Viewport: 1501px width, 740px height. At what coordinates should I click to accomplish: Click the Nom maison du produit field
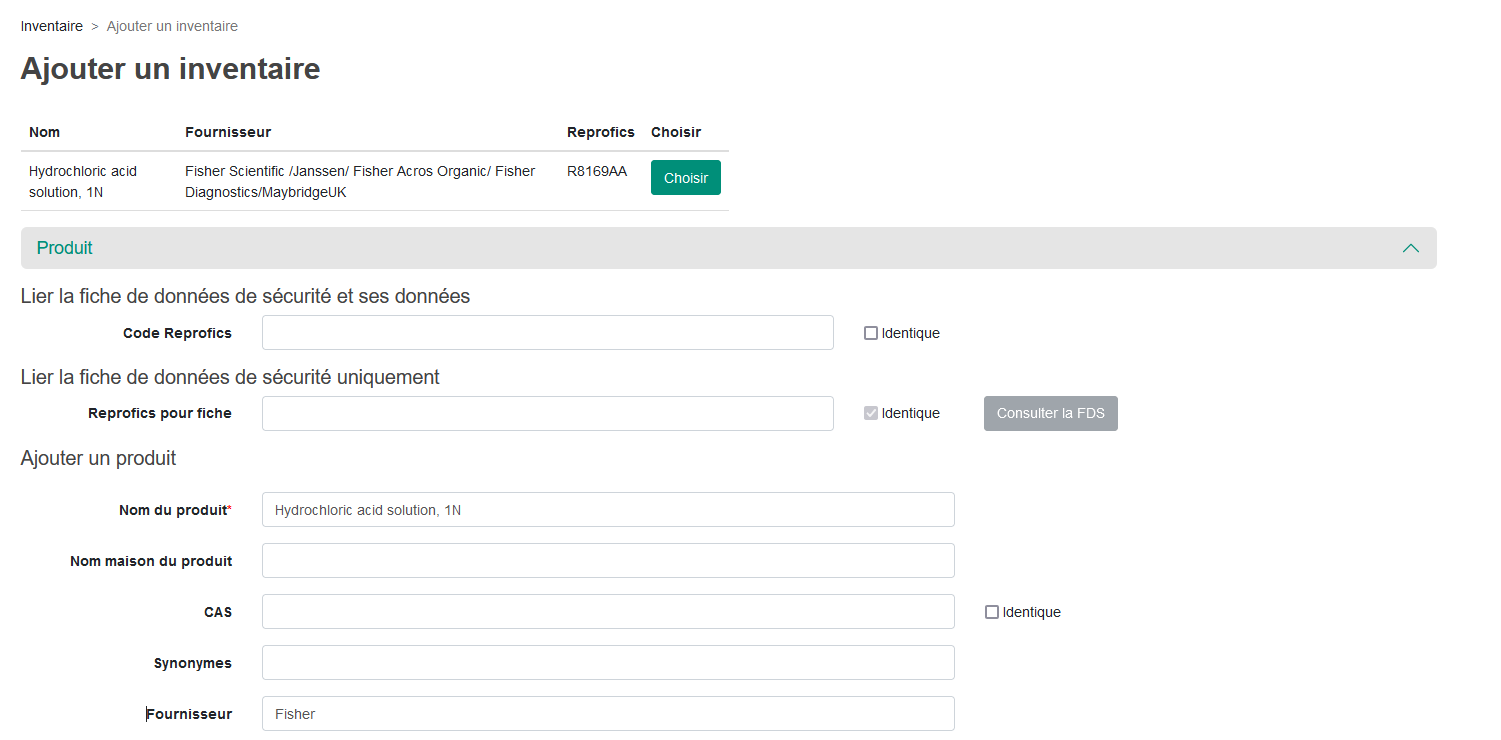point(608,561)
